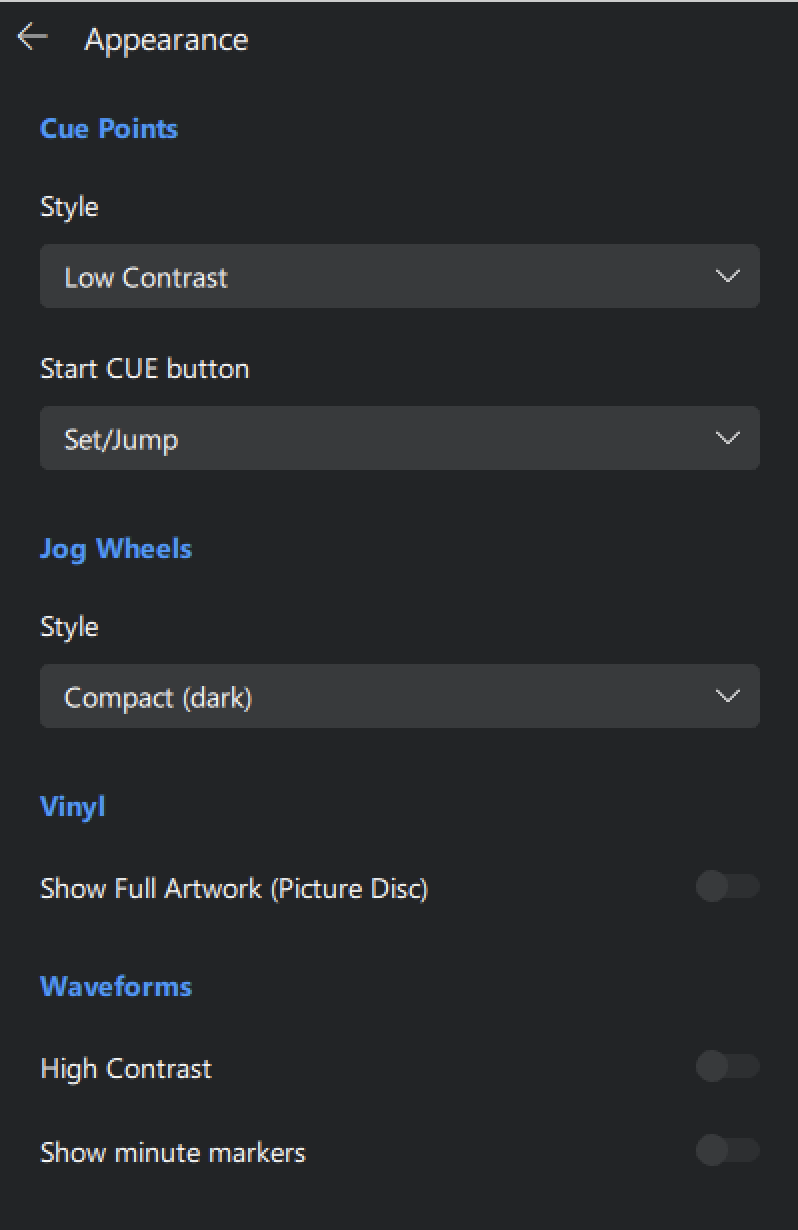
Task: Enable Show minute markers
Action: click(x=728, y=1151)
